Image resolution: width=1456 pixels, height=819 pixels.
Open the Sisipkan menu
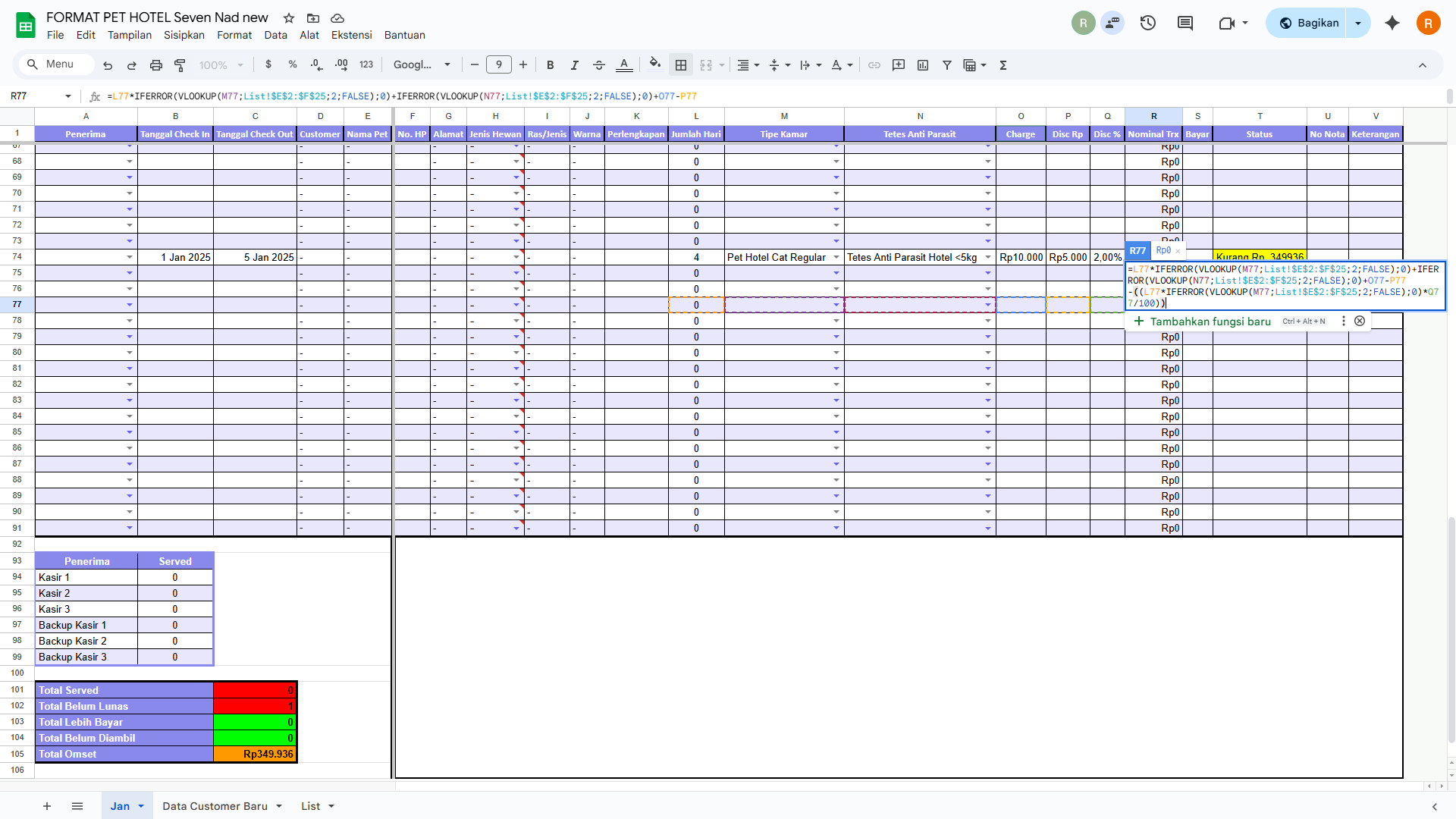click(184, 35)
